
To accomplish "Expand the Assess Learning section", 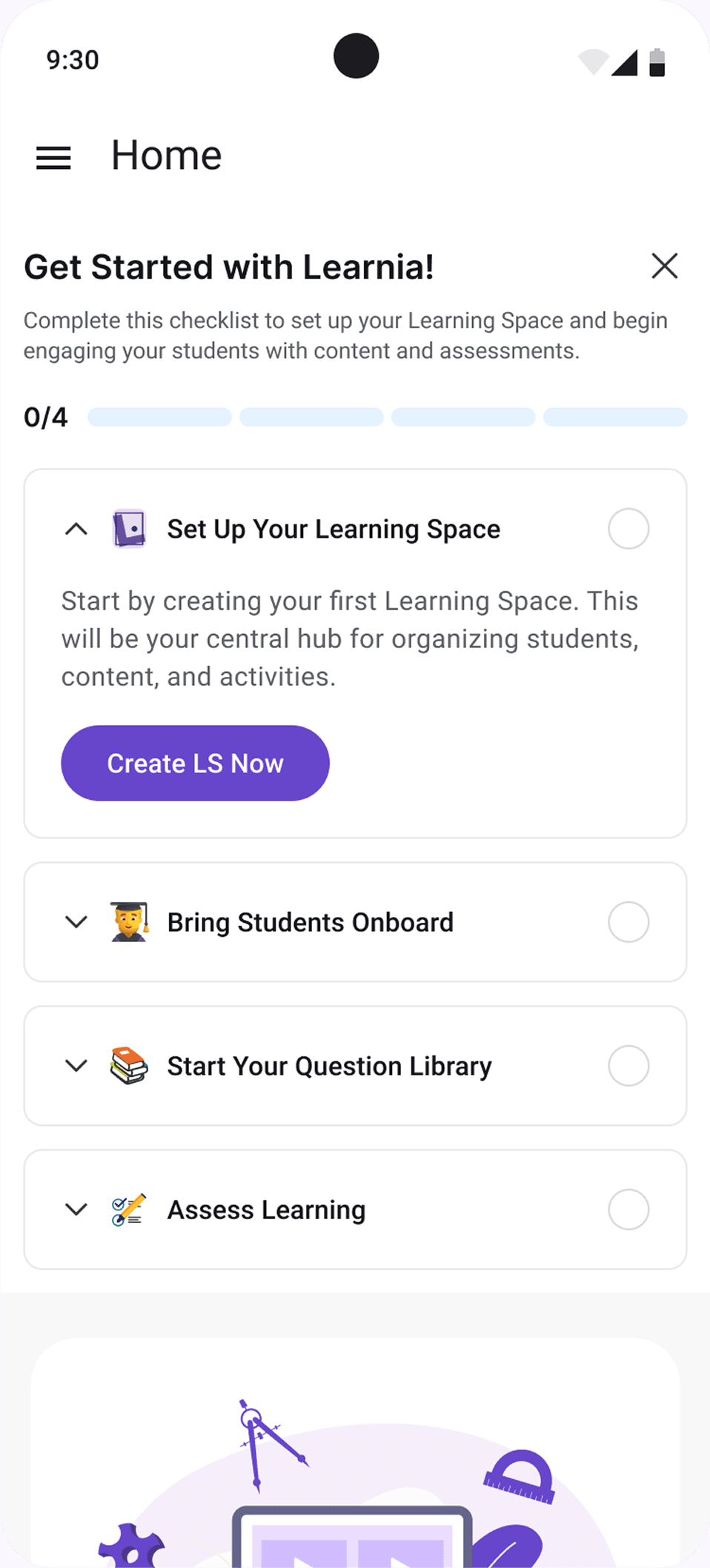I will coord(76,1210).
